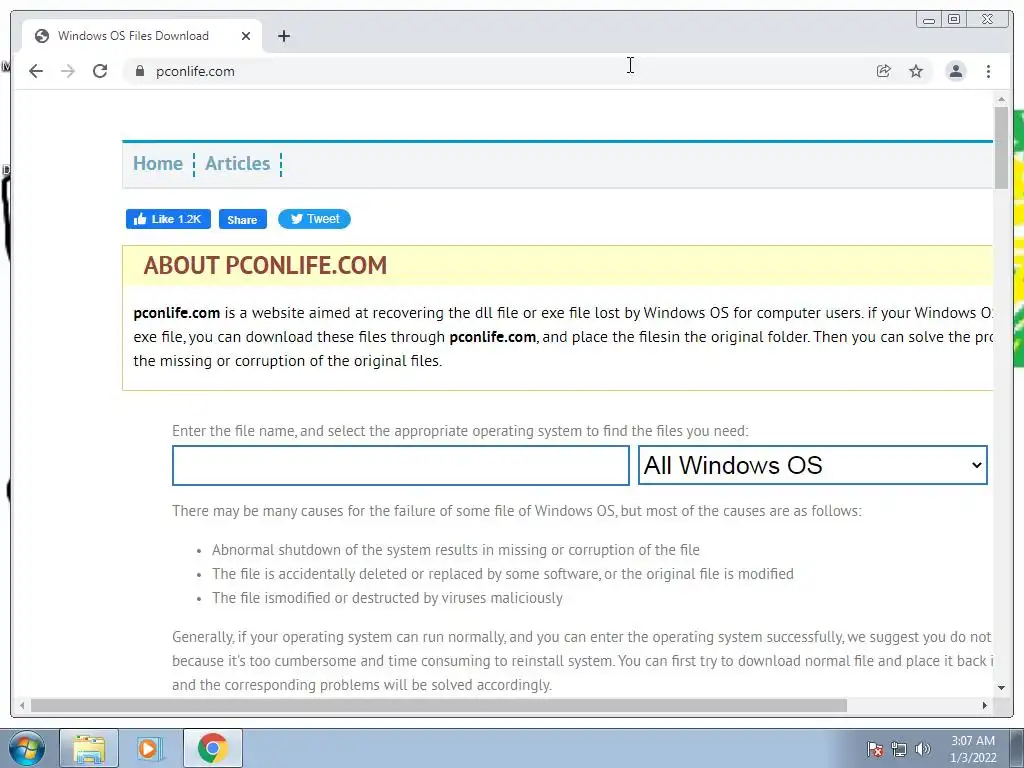Expand the All Windows OS dropdown
Screen dimensions: 1024x768
812,465
